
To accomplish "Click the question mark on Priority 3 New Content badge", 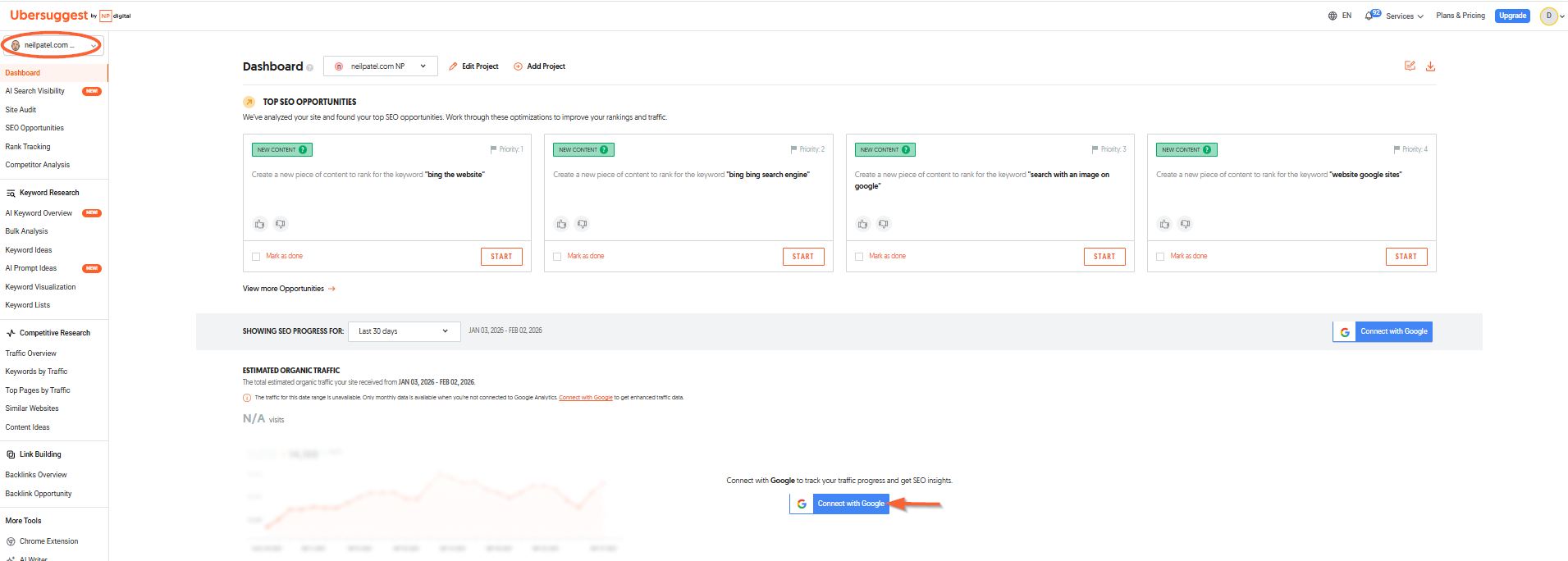I will tap(906, 150).
